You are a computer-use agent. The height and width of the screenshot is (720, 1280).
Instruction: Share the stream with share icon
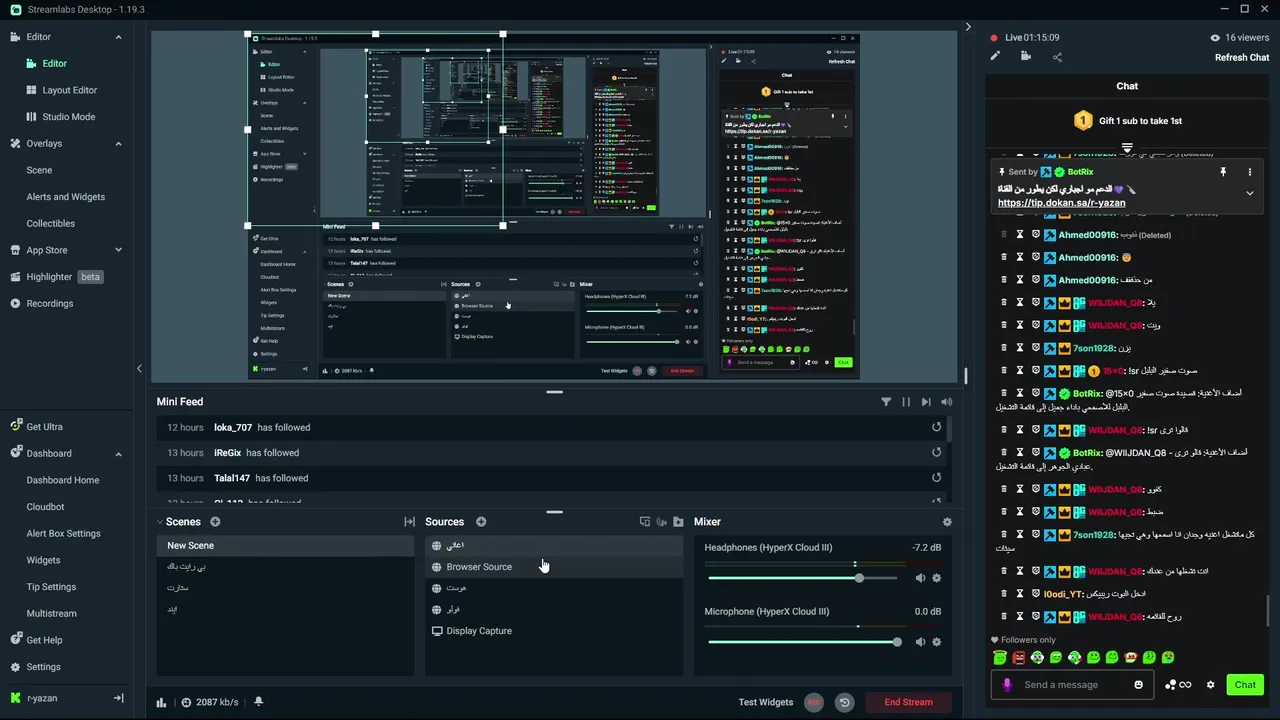1057,57
